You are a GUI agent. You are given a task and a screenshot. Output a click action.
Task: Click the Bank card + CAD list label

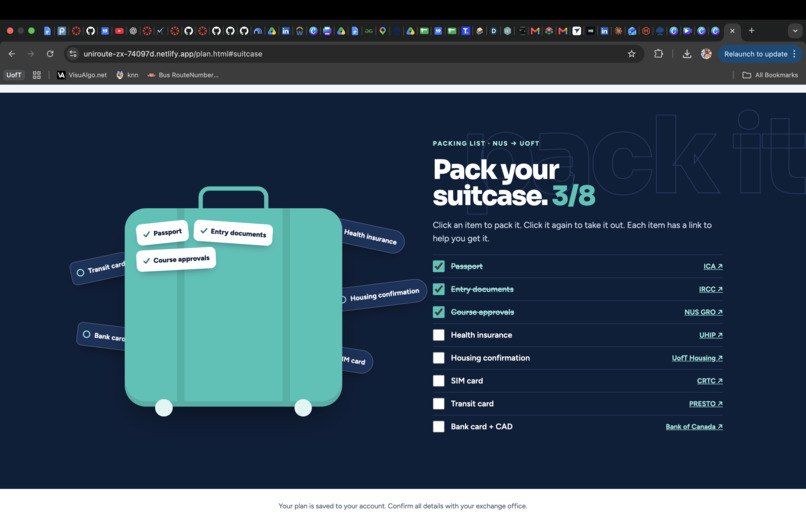(x=481, y=426)
